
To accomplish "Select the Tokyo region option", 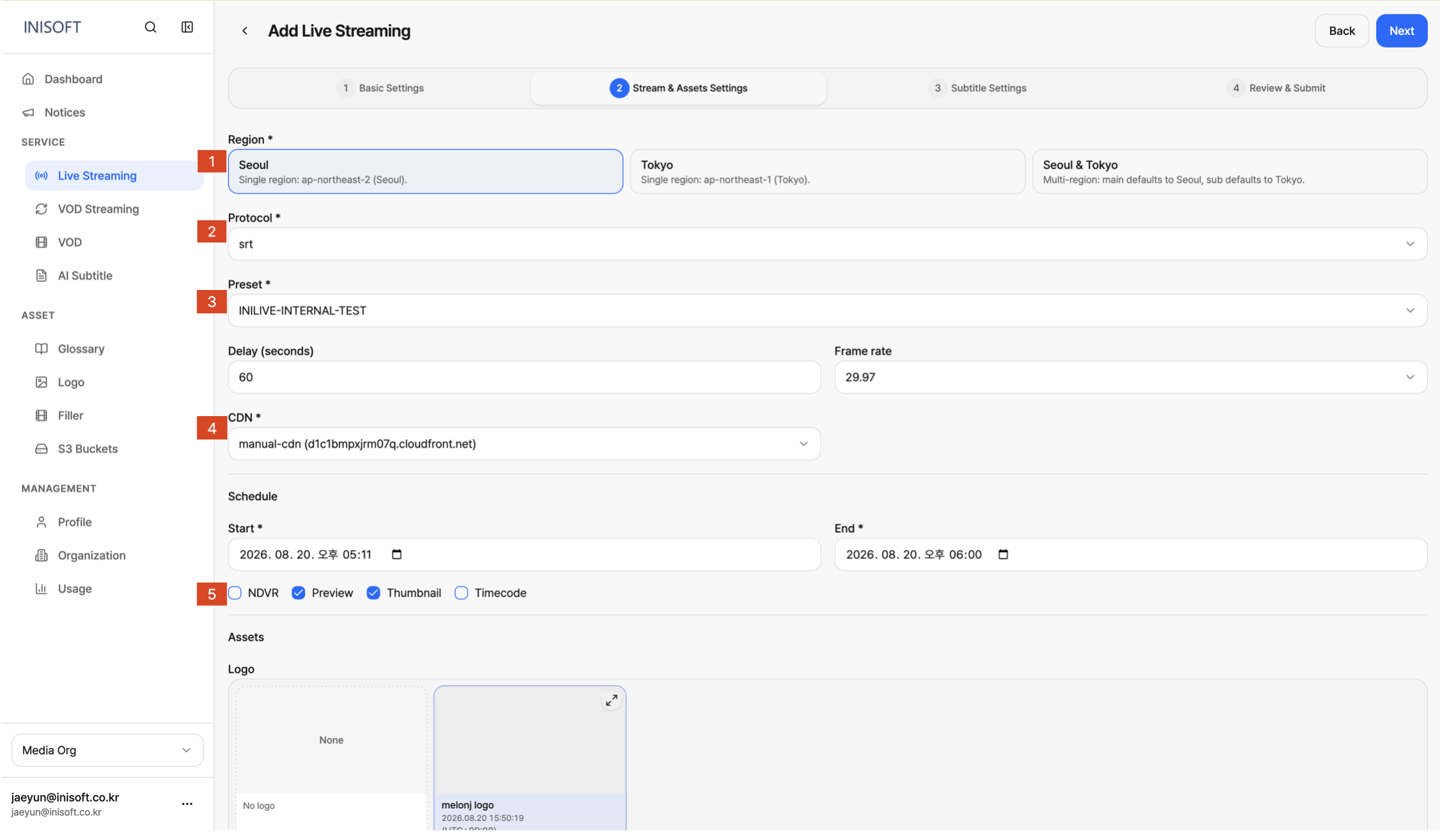I will [x=827, y=172].
